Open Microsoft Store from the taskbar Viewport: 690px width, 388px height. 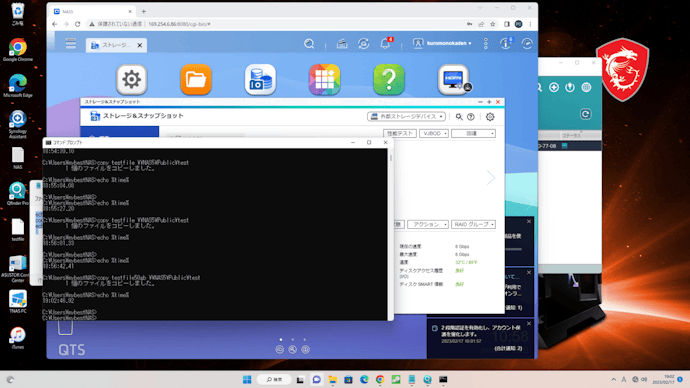[x=348, y=380]
